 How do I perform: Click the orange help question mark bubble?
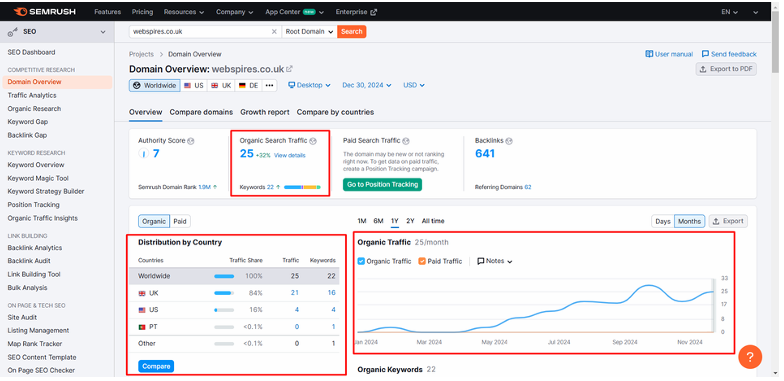tap(750, 356)
